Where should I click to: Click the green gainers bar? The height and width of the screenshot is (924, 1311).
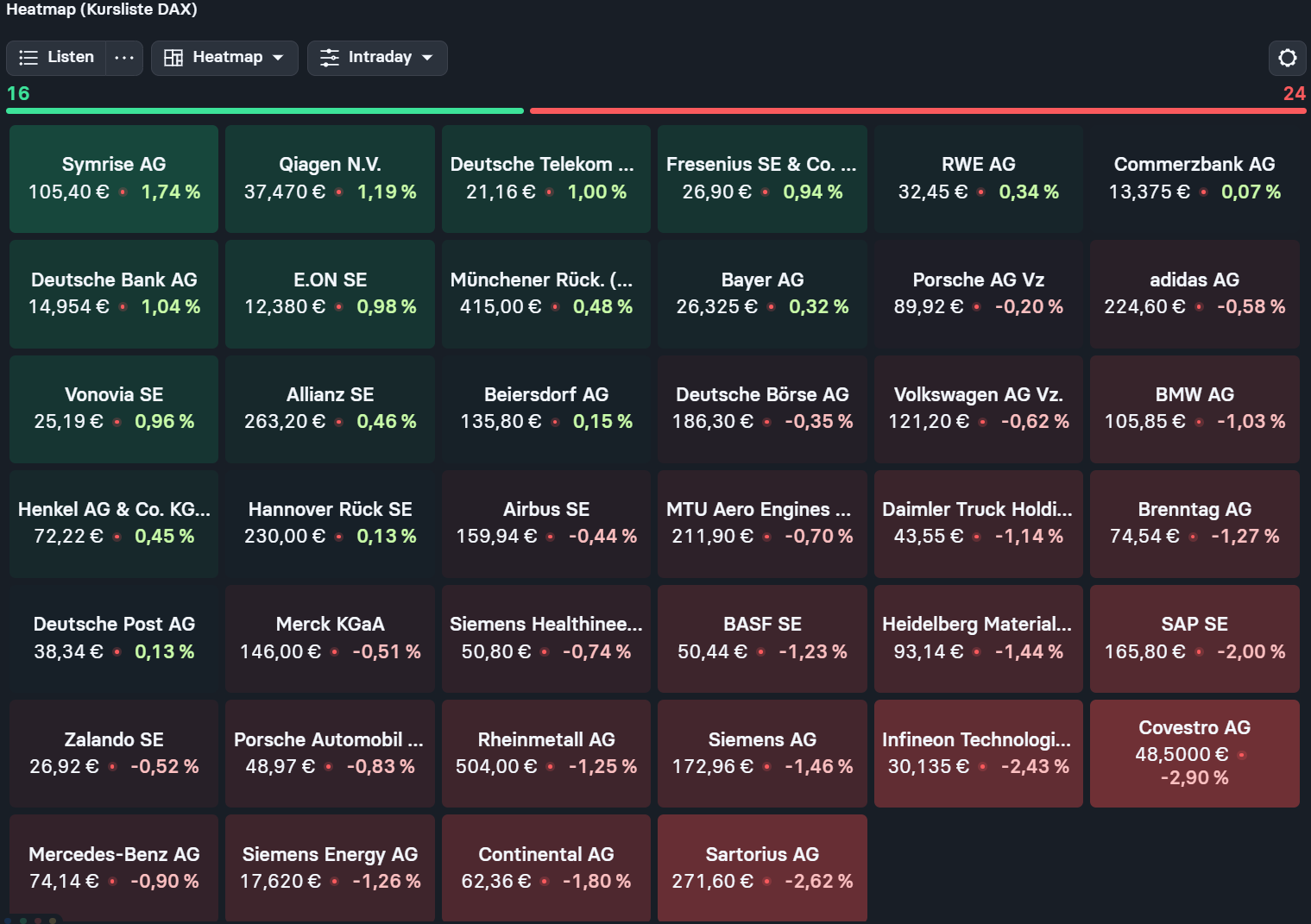tap(265, 110)
